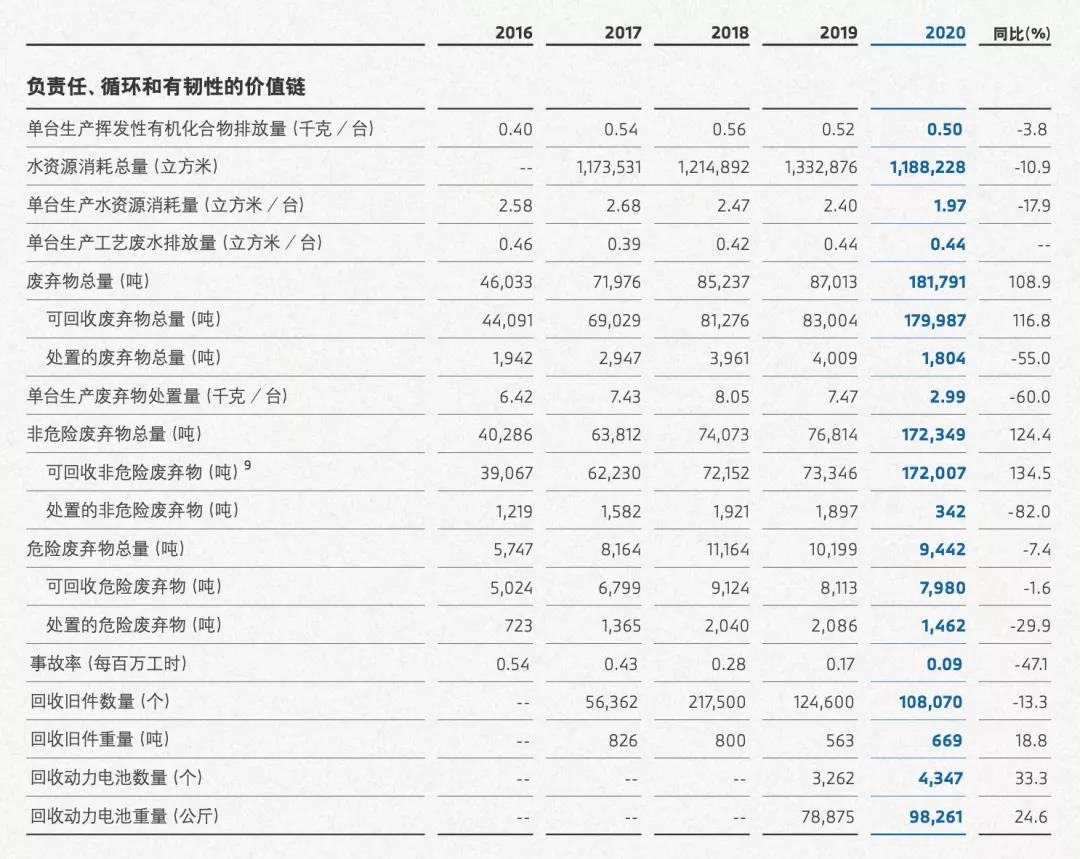The height and width of the screenshot is (859, 1080).
Task: Click the 同比(%) column header
Action: [x=1028, y=32]
